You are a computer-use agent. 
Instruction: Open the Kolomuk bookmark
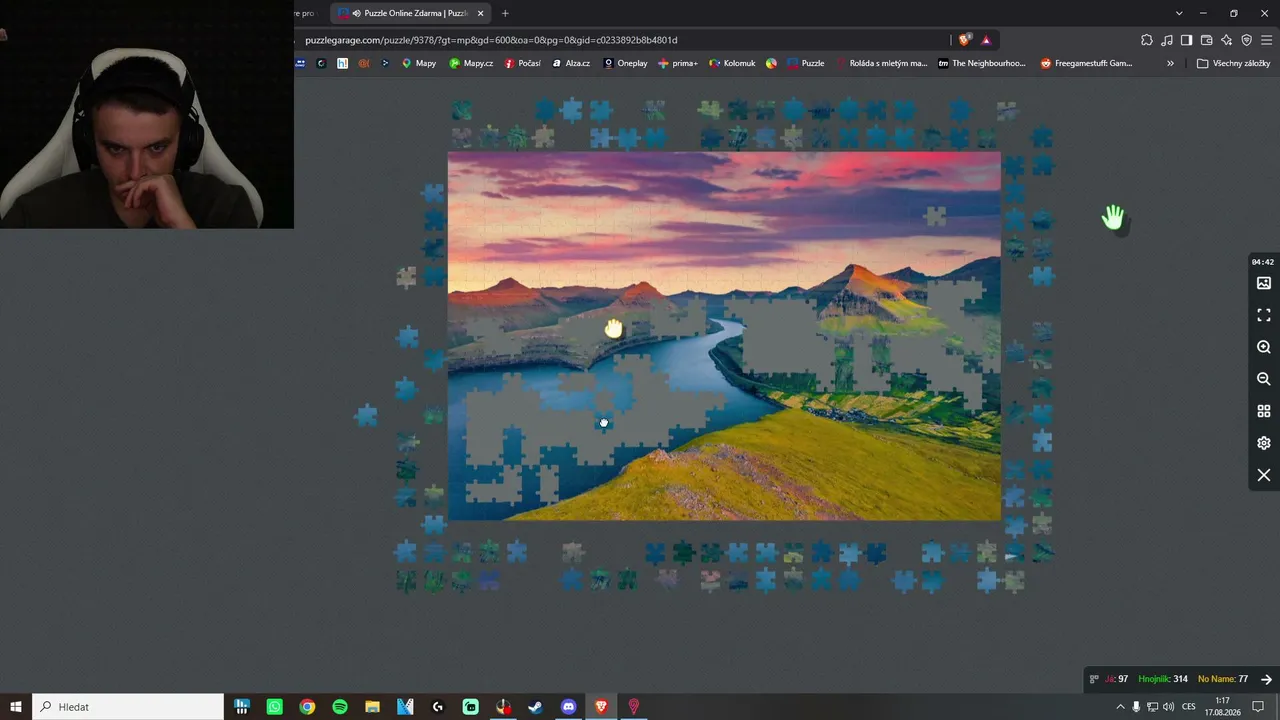[x=732, y=63]
